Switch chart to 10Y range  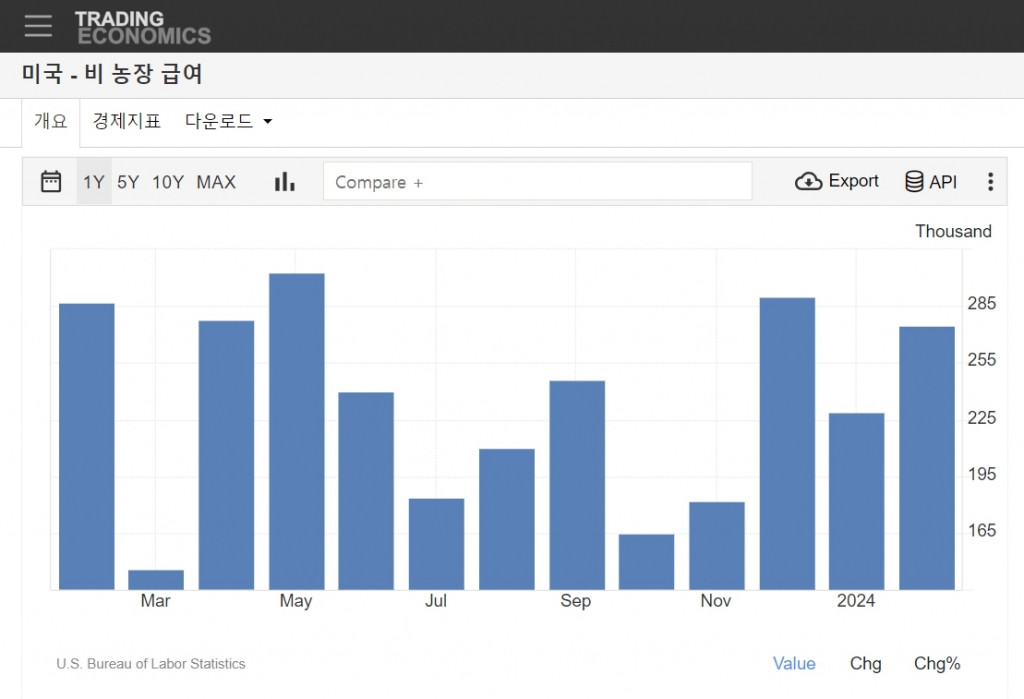(x=168, y=182)
